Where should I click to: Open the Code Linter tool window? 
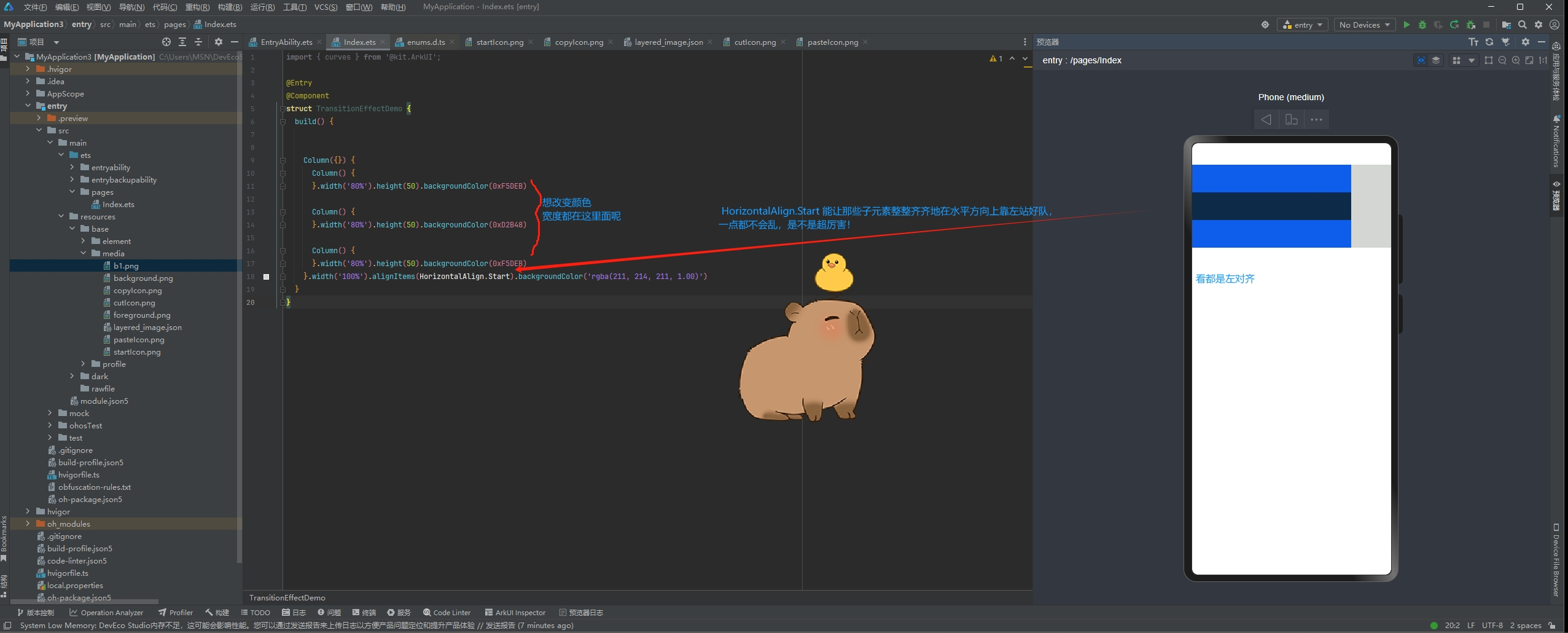point(447,612)
